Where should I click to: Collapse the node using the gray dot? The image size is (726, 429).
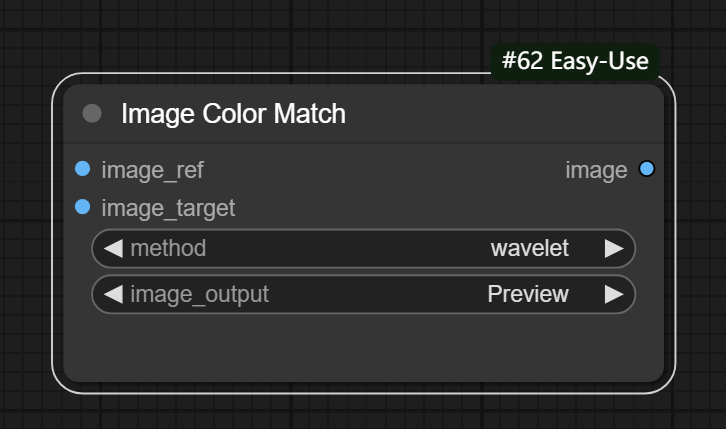tap(93, 114)
